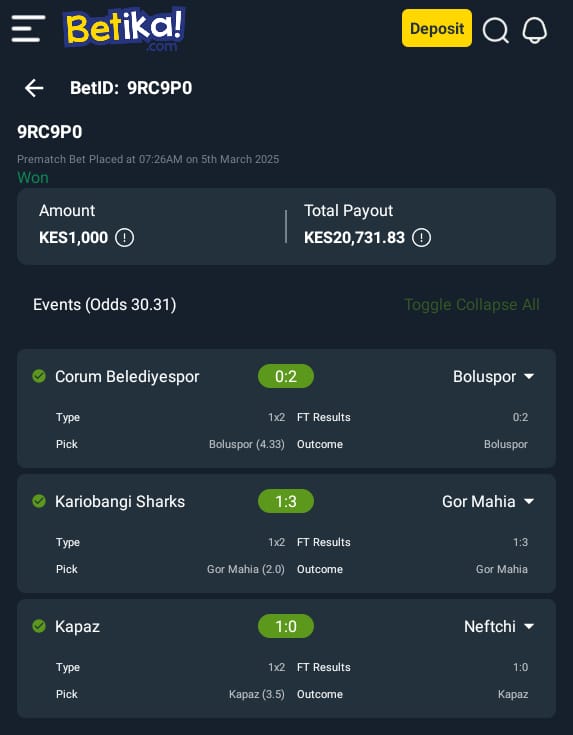This screenshot has height=735, width=573.
Task: Go back using the arrow icon
Action: coord(34,88)
